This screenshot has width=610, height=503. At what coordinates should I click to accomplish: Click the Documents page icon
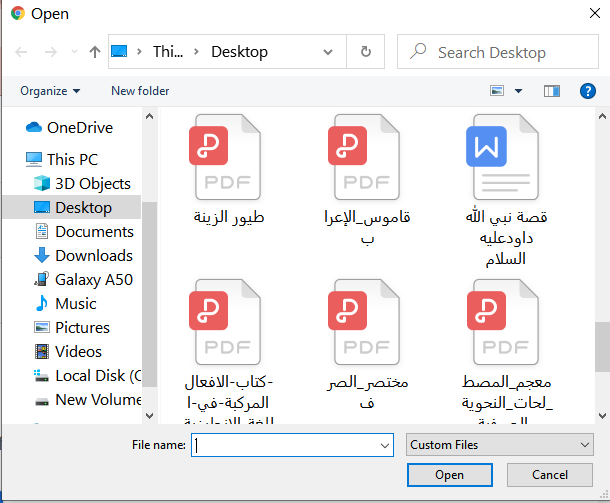(42, 231)
